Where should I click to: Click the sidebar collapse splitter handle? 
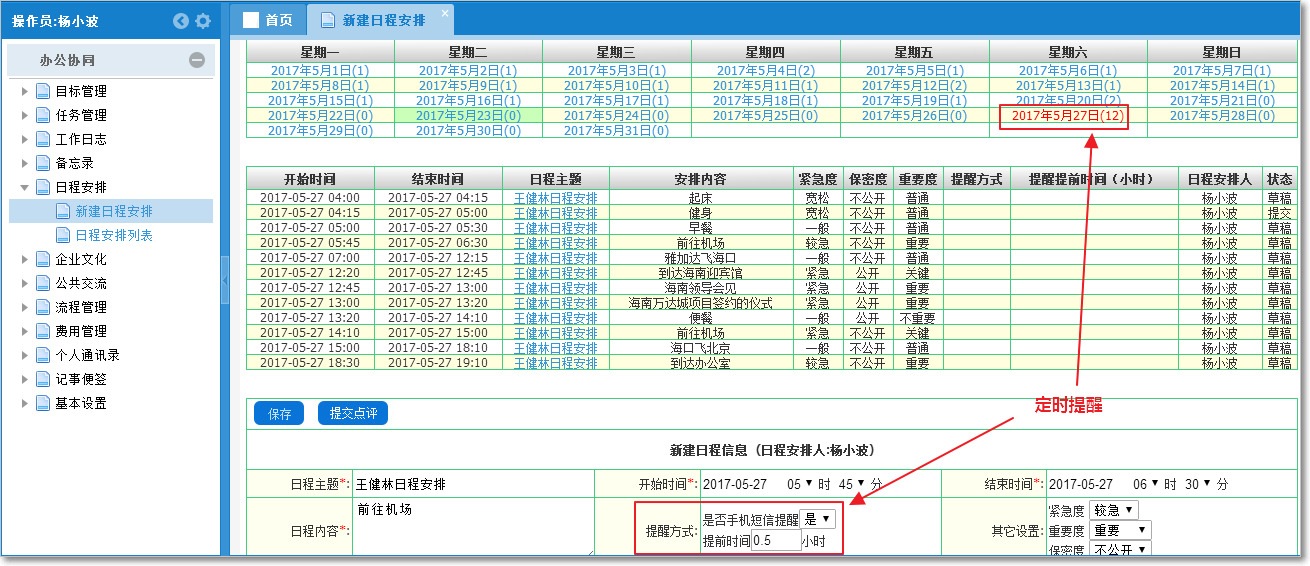[x=225, y=282]
